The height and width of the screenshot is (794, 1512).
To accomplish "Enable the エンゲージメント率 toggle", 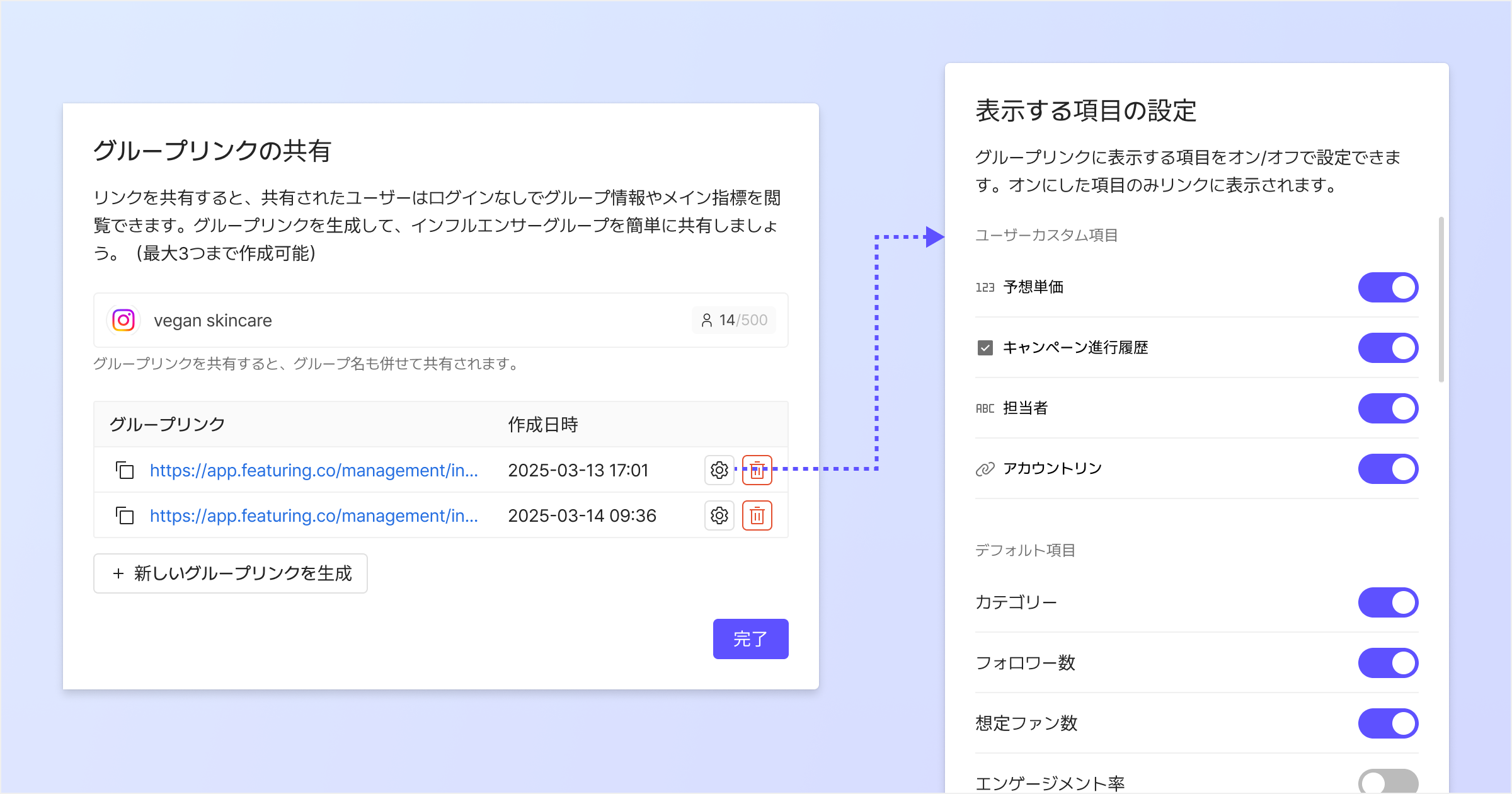I will click(x=1387, y=781).
